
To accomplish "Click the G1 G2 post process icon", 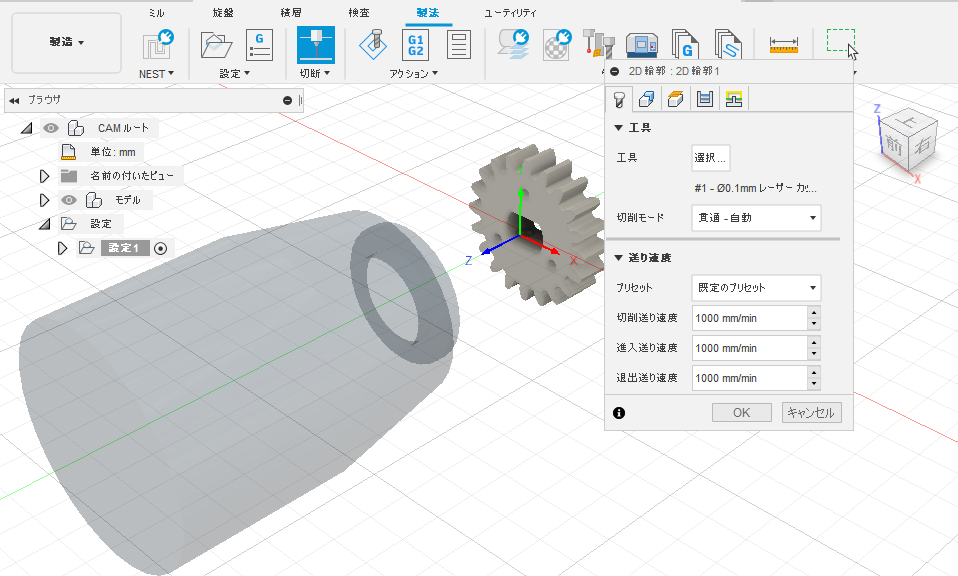I will tap(415, 45).
